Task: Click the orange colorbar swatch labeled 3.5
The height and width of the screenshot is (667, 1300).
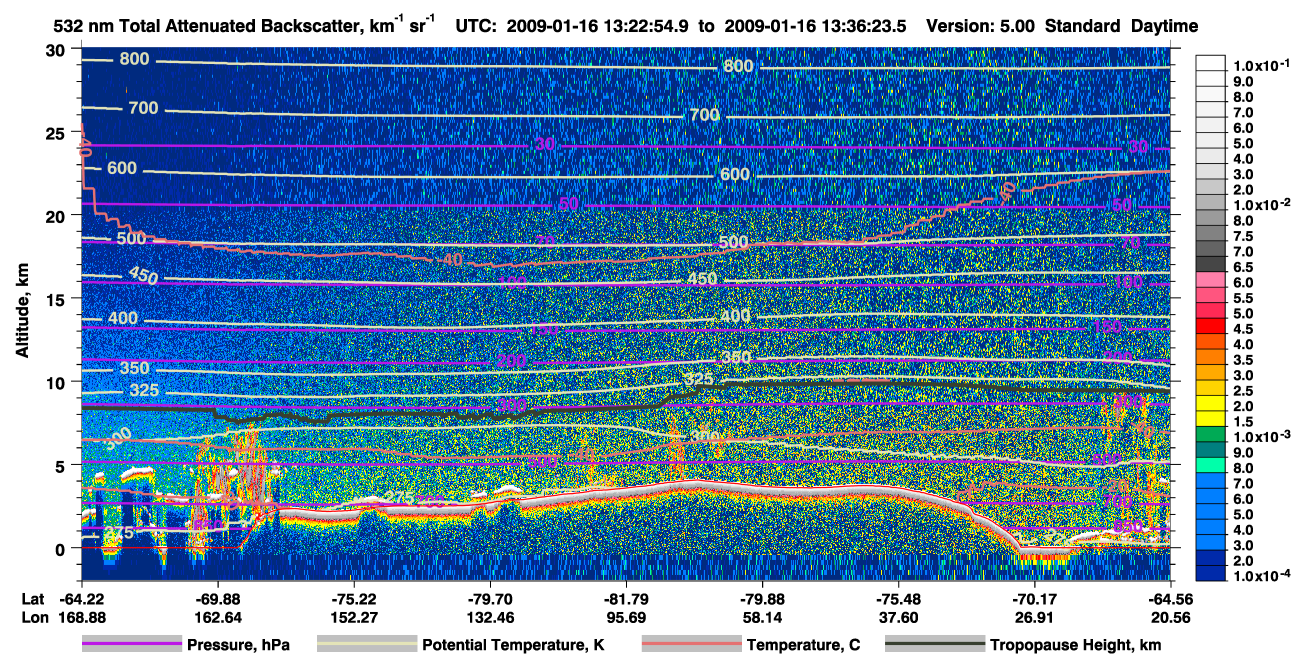Action: [1212, 357]
